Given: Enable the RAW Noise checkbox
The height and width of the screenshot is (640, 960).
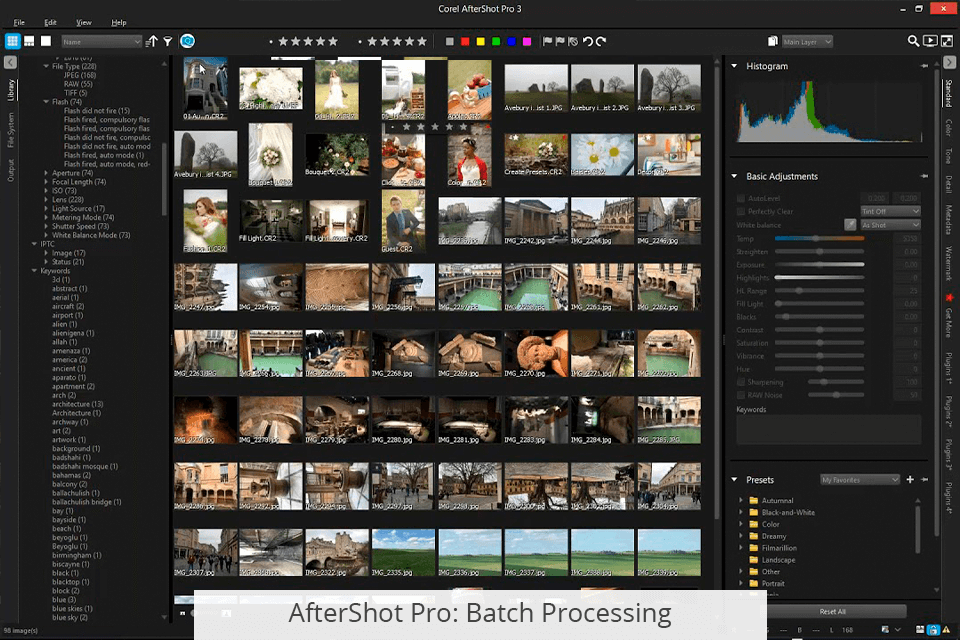Looking at the screenshot, I should [x=741, y=395].
